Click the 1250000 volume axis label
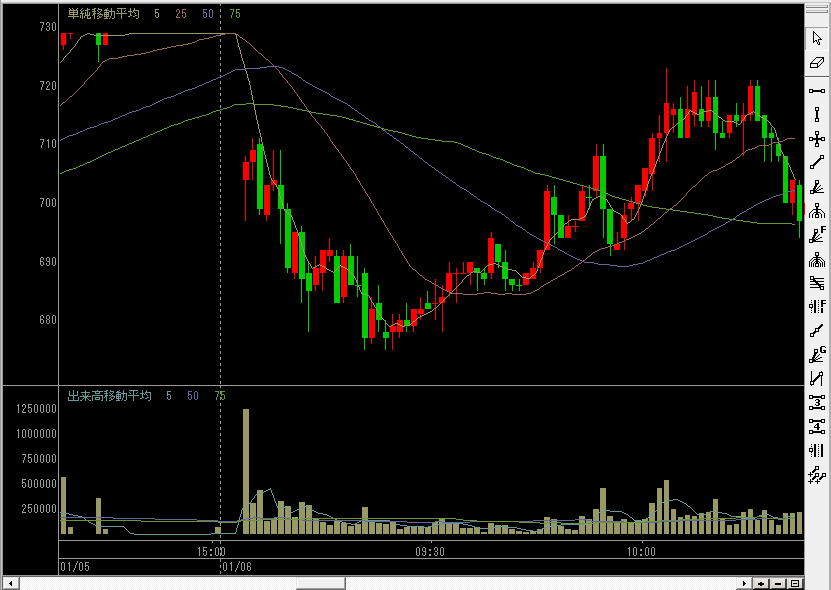 (36, 409)
